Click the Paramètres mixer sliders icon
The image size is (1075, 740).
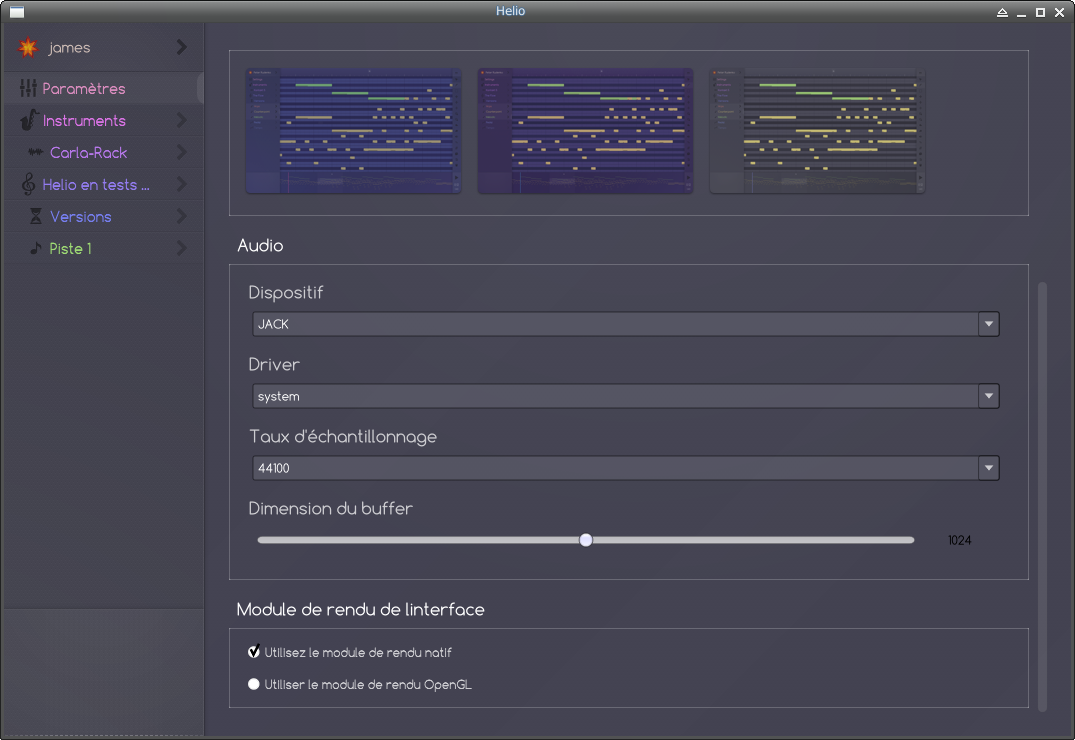(28, 88)
